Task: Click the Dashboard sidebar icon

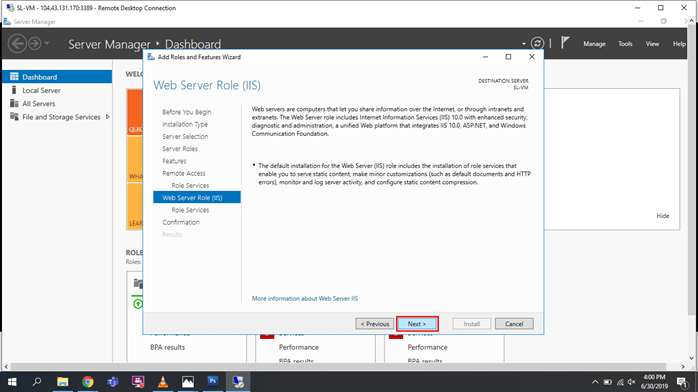Action: tap(14, 77)
